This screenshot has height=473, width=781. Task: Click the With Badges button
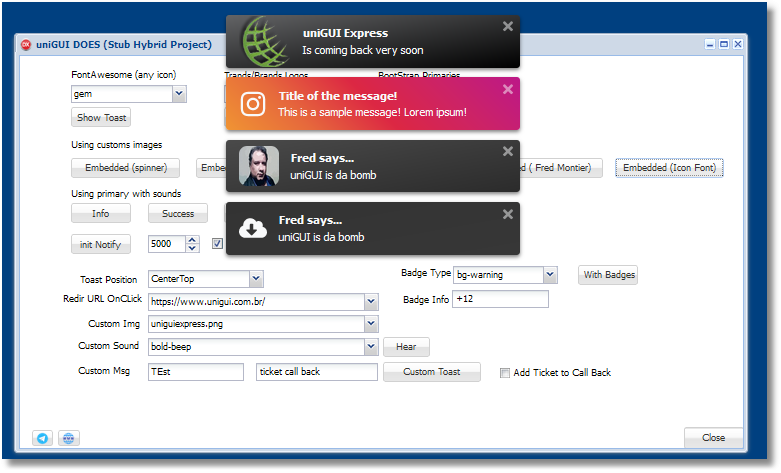[x=608, y=275]
